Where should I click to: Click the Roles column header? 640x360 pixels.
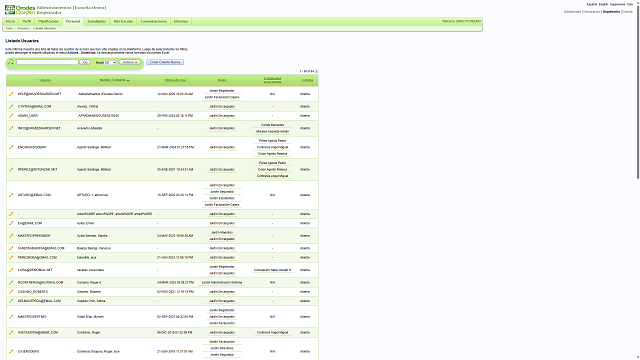coord(222,80)
